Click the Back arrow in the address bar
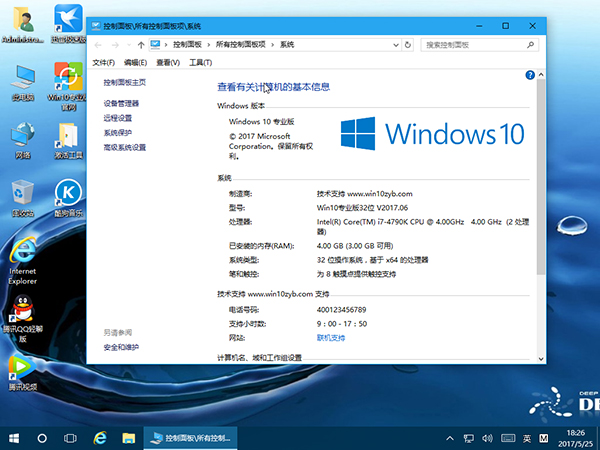Image resolution: width=600 pixels, height=450 pixels. (99, 45)
